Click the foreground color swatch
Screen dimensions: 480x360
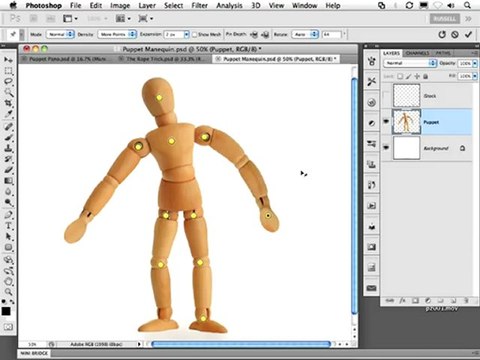[6, 311]
